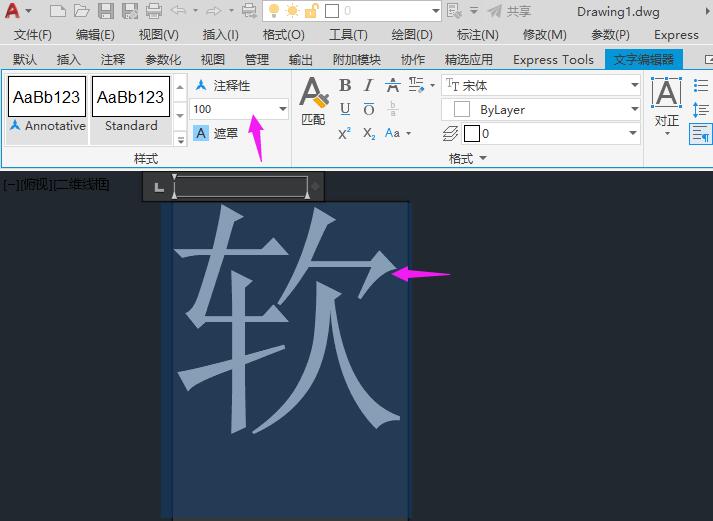Toggle the layer freeze sun icon
The image size is (713, 521).
click(x=292, y=10)
